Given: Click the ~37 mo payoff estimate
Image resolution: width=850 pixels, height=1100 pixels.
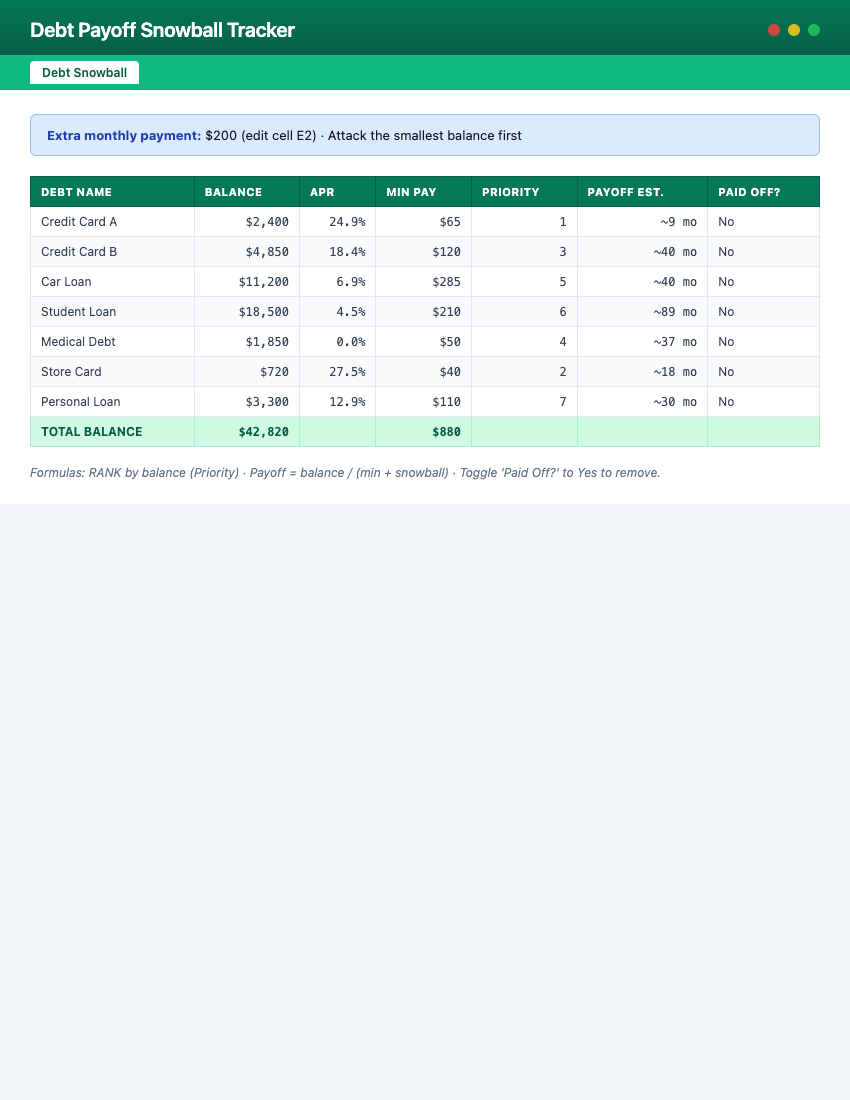Looking at the screenshot, I should (x=642, y=342).
